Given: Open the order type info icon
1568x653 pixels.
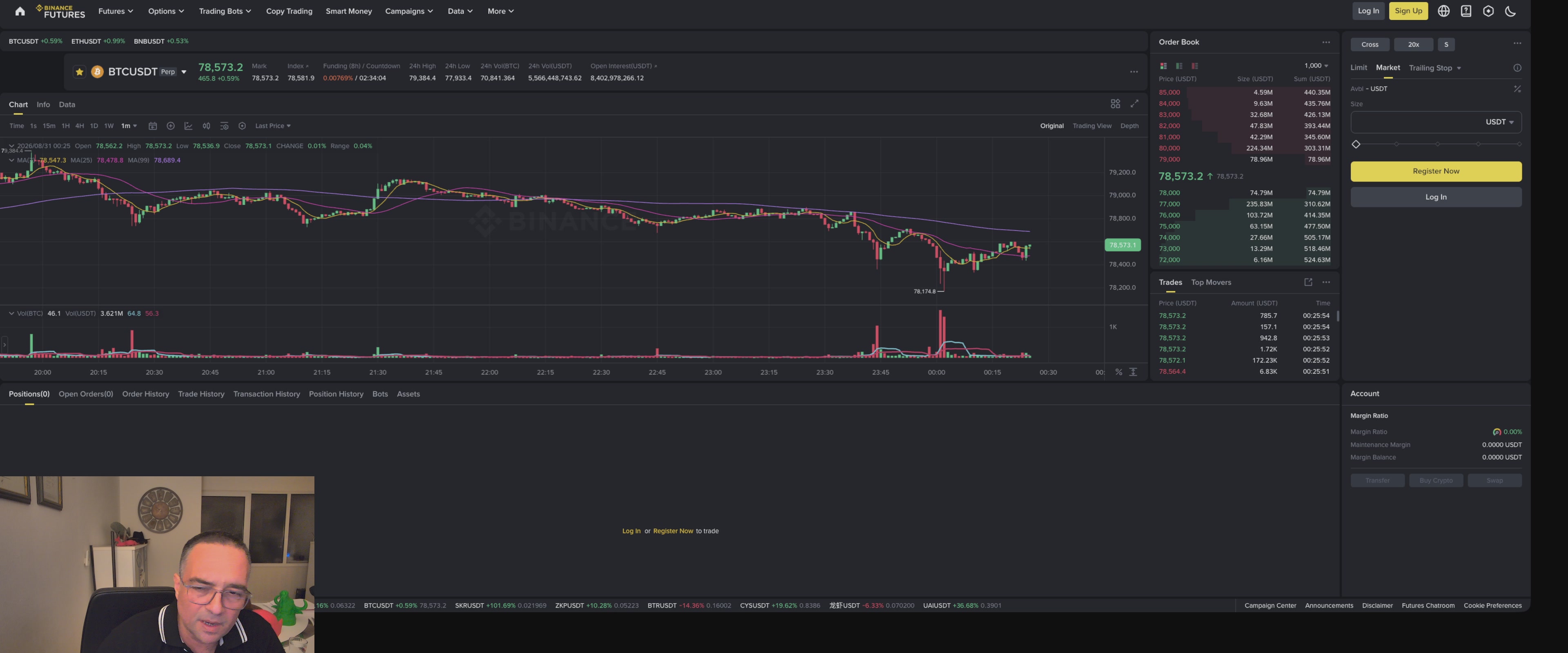Looking at the screenshot, I should pos(1517,68).
